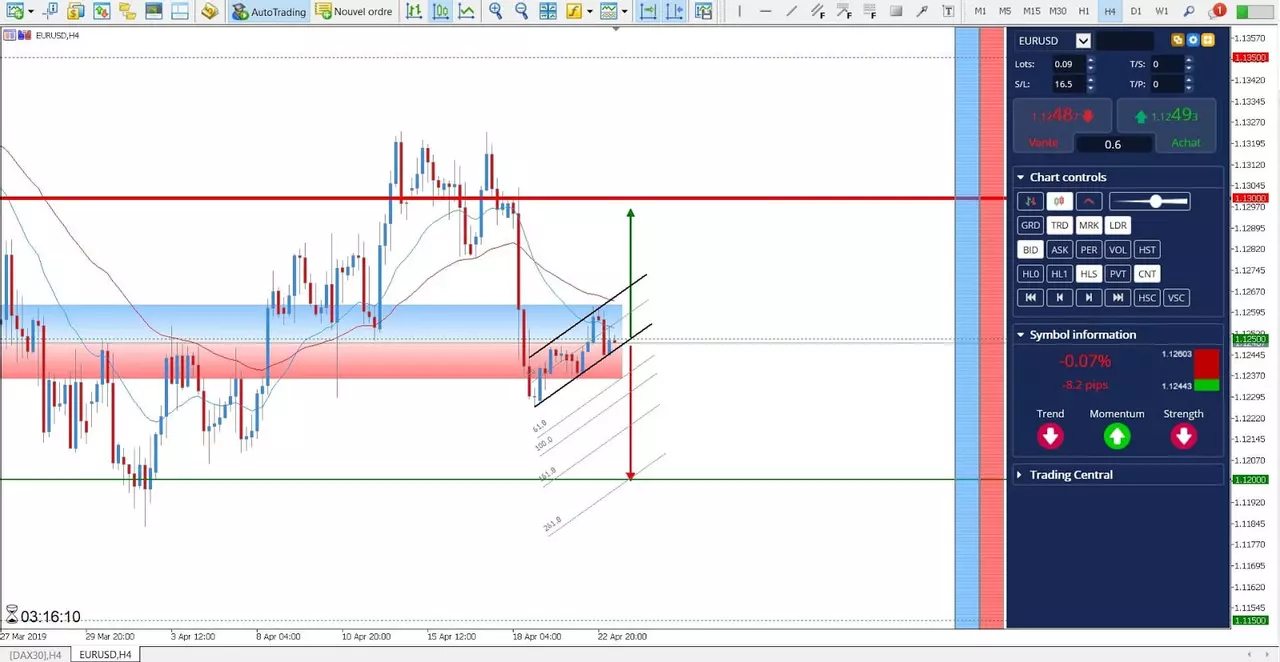The image size is (1280, 662).
Task: Toggle chart auto scroll icon
Action: 648,11
